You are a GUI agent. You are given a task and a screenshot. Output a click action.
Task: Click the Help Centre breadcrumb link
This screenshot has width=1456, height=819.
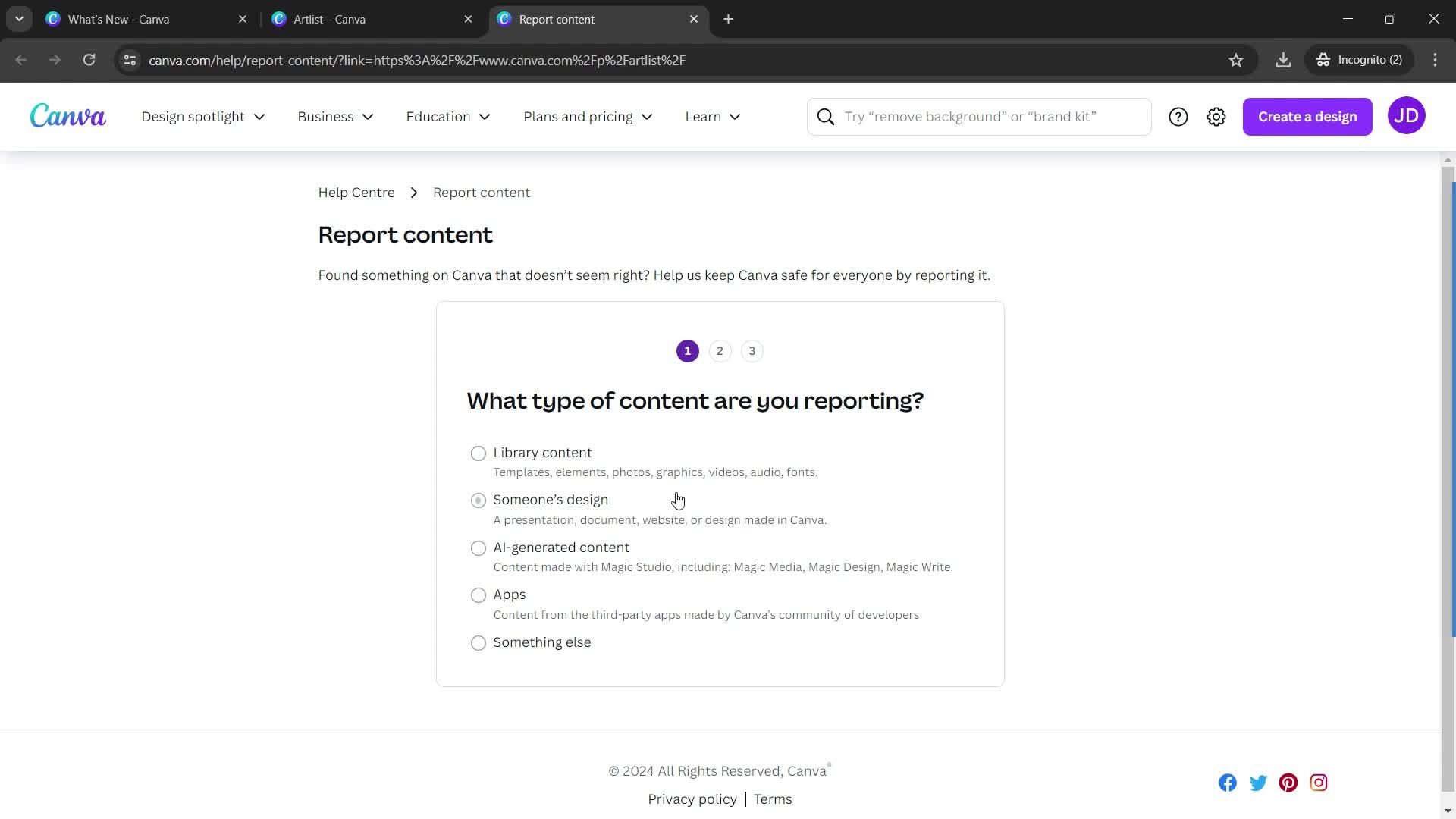point(357,192)
